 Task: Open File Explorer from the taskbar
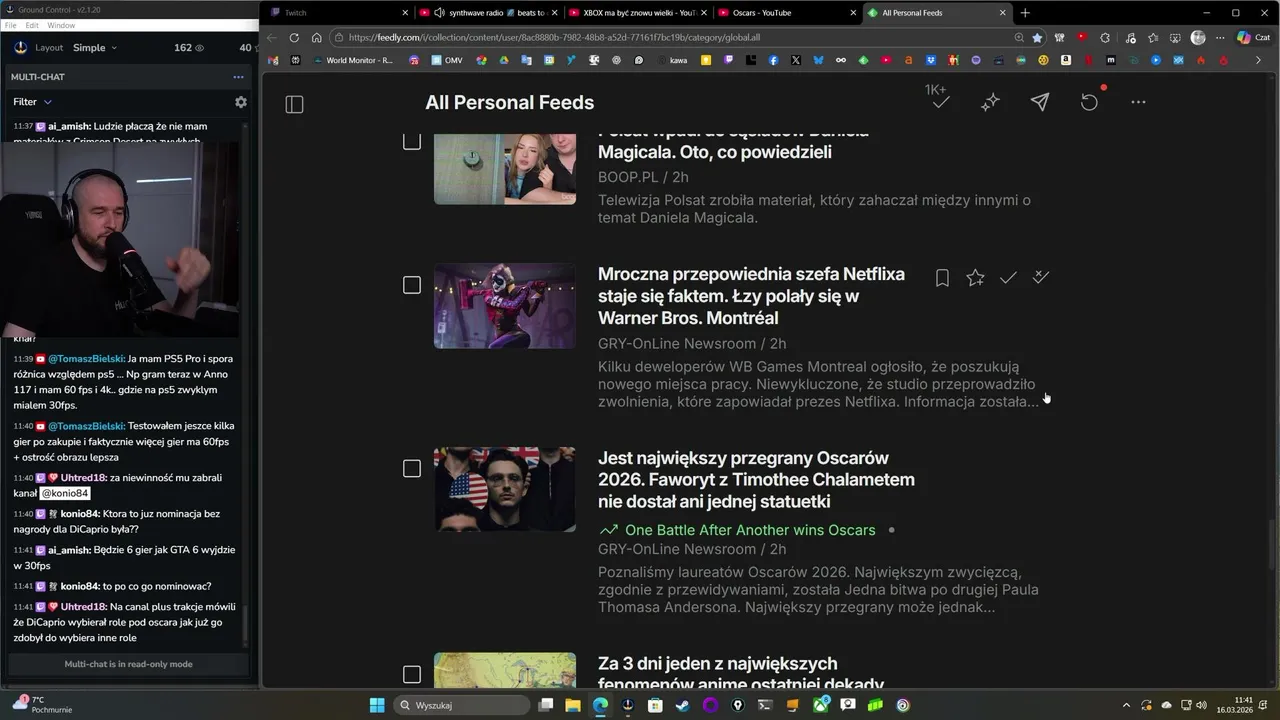[573, 705]
